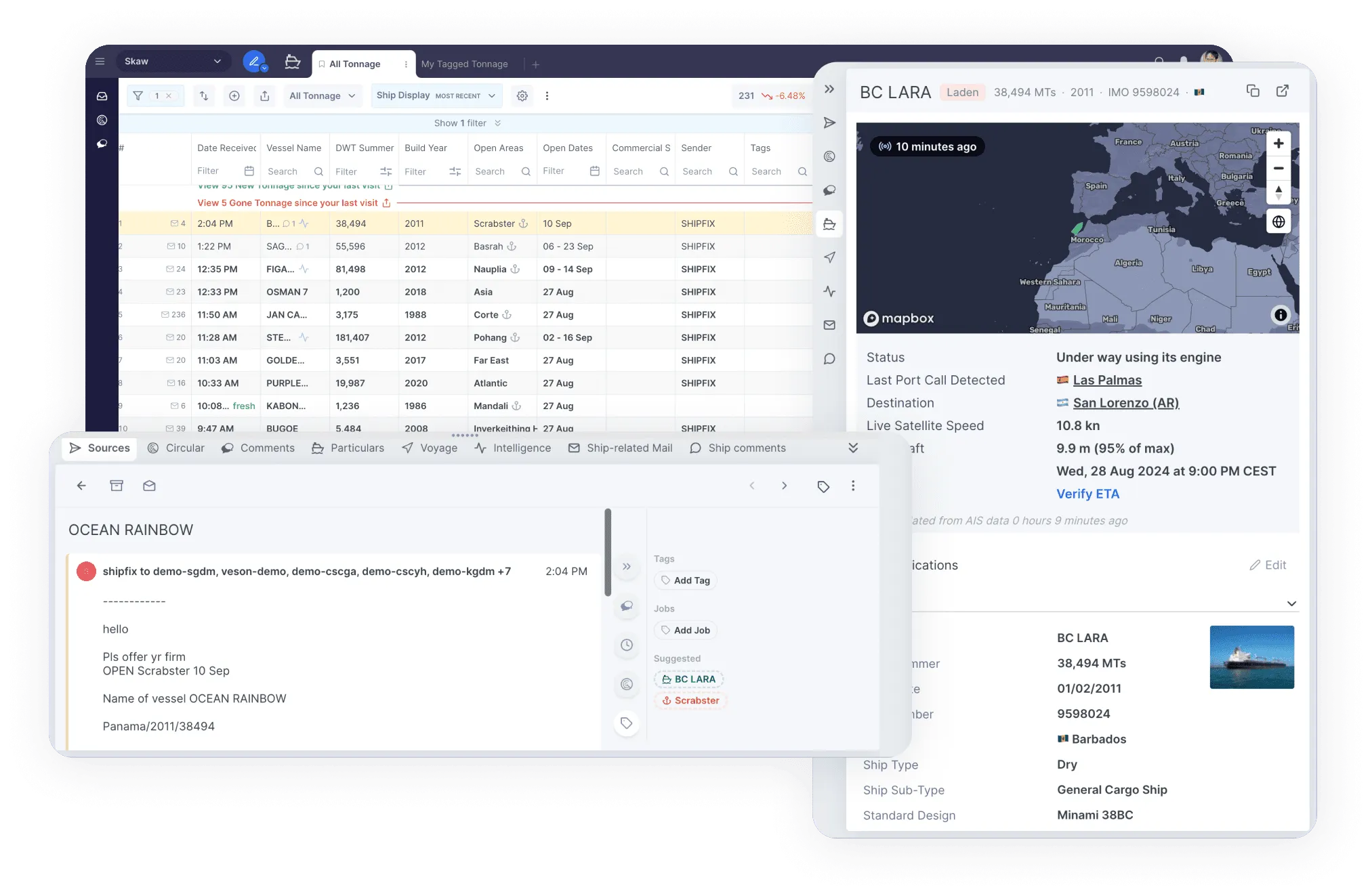1370x896 pixels.
Task: Expand the Show 1 filter row
Action: coord(467,123)
